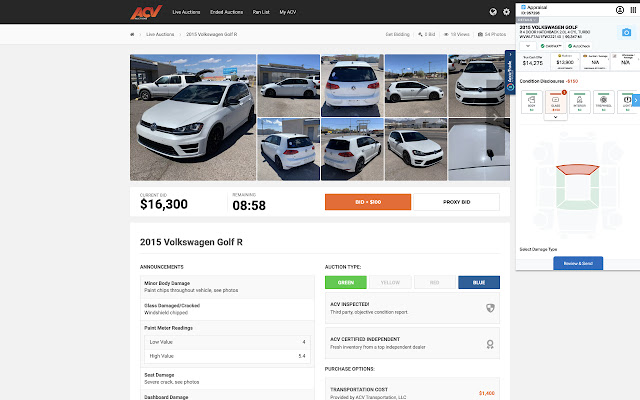Collapse the Glass category chevron below the card

[x=556, y=117]
